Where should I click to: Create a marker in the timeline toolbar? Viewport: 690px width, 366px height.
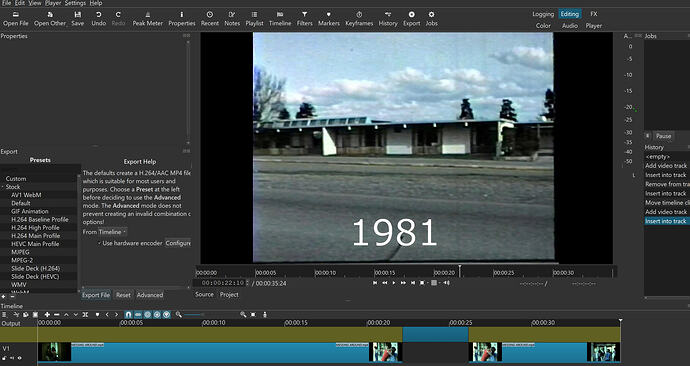[98, 315]
